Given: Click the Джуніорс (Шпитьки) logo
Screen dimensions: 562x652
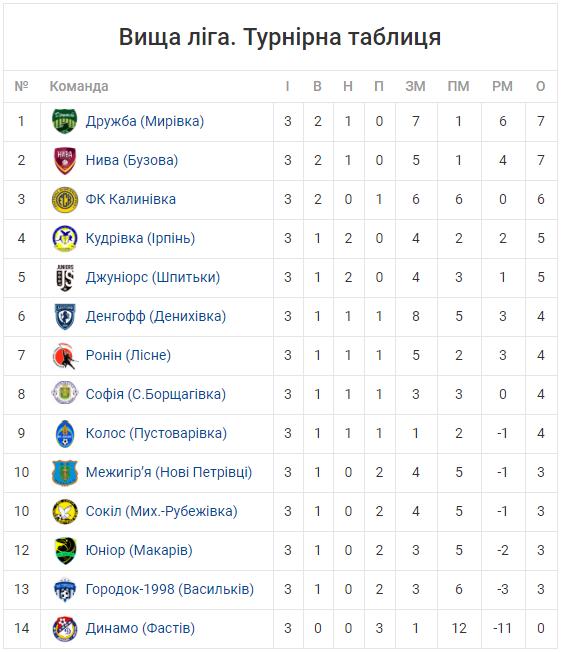Looking at the screenshot, I should pyautogui.click(x=65, y=277).
